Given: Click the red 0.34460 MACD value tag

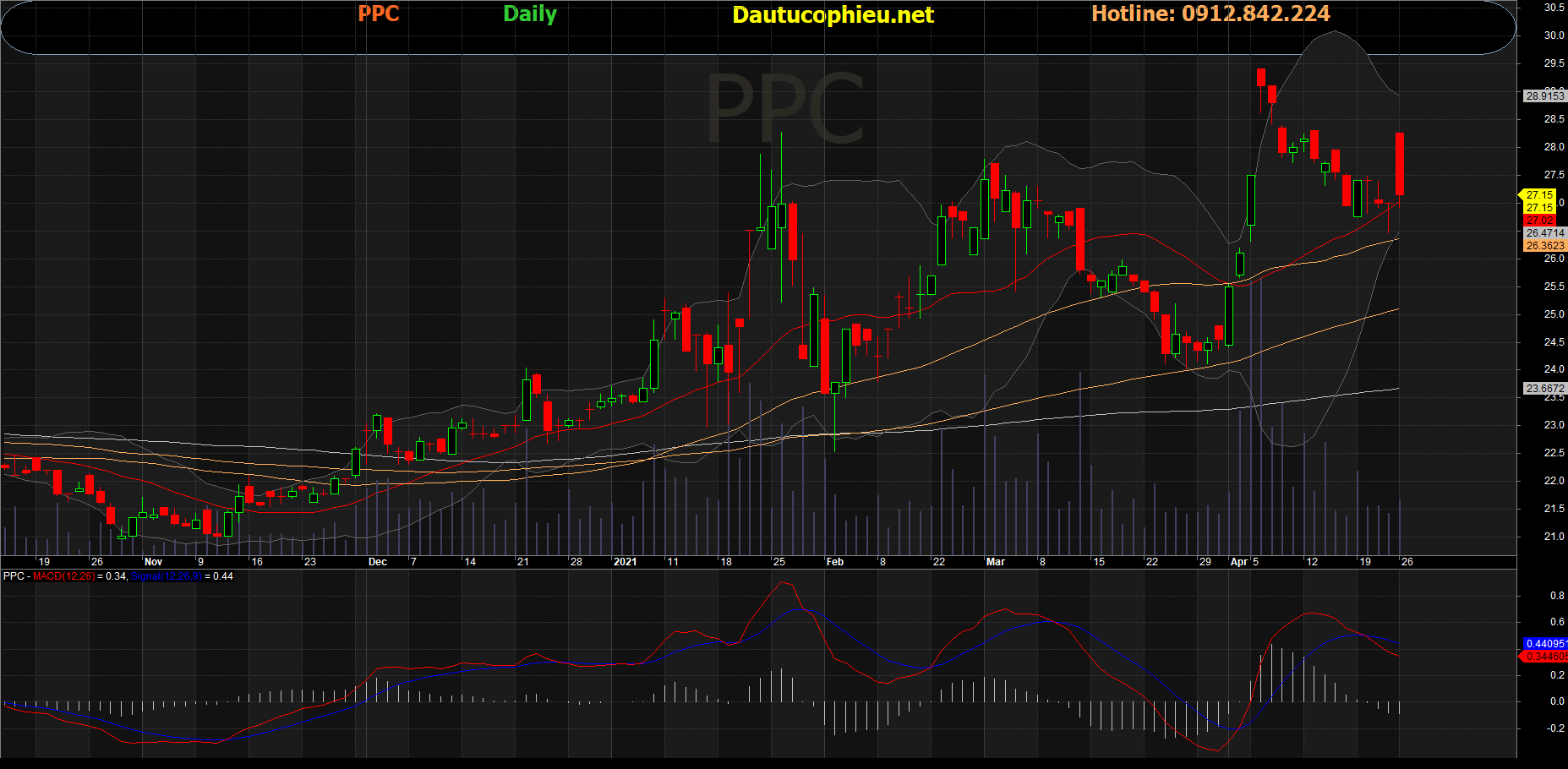Looking at the screenshot, I should click(1545, 657).
